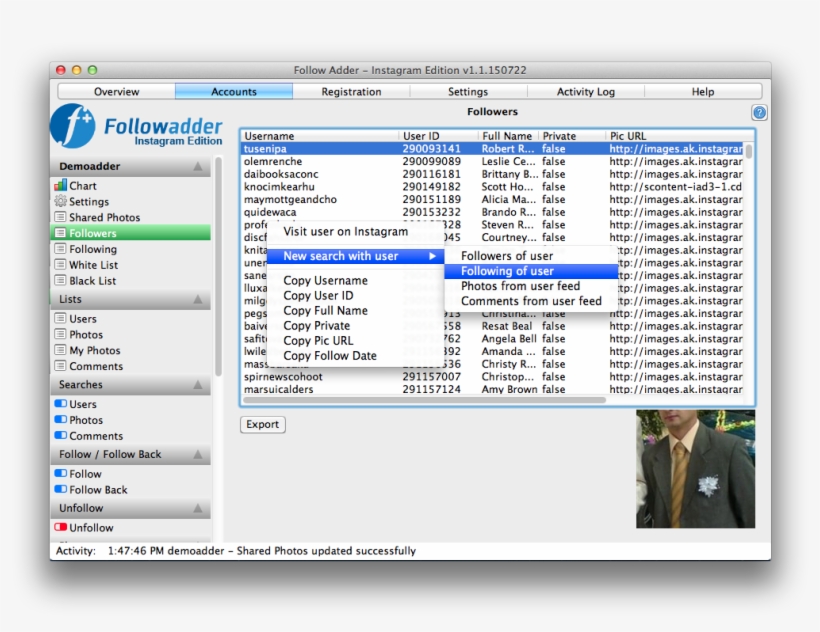Open the Activity Log tab
This screenshot has width=820, height=632.
pyautogui.click(x=586, y=91)
